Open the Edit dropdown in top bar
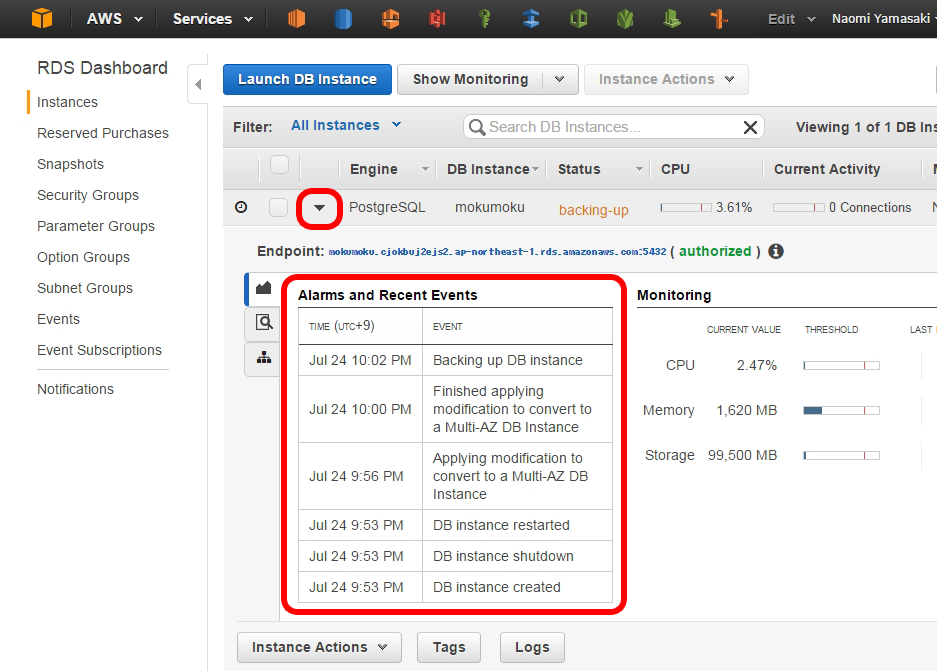This screenshot has width=937, height=671. (791, 19)
